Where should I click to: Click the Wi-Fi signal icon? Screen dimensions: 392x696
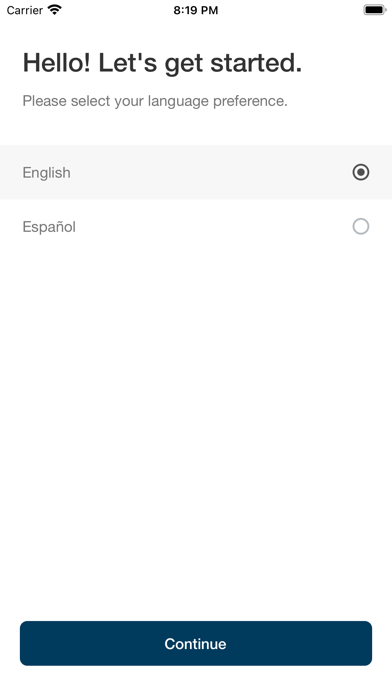[x=55, y=10]
